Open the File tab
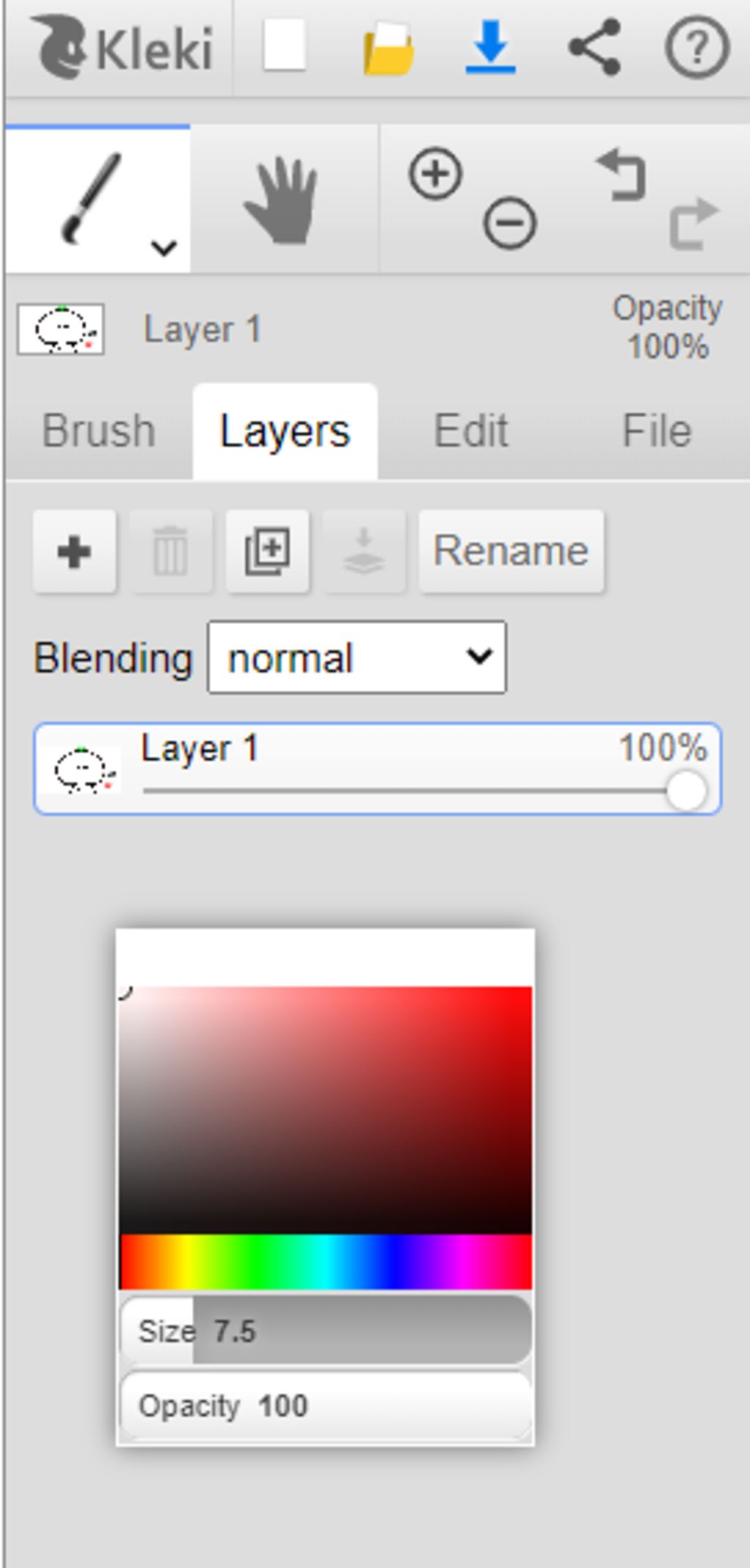The height and width of the screenshot is (1568, 750). (x=657, y=430)
